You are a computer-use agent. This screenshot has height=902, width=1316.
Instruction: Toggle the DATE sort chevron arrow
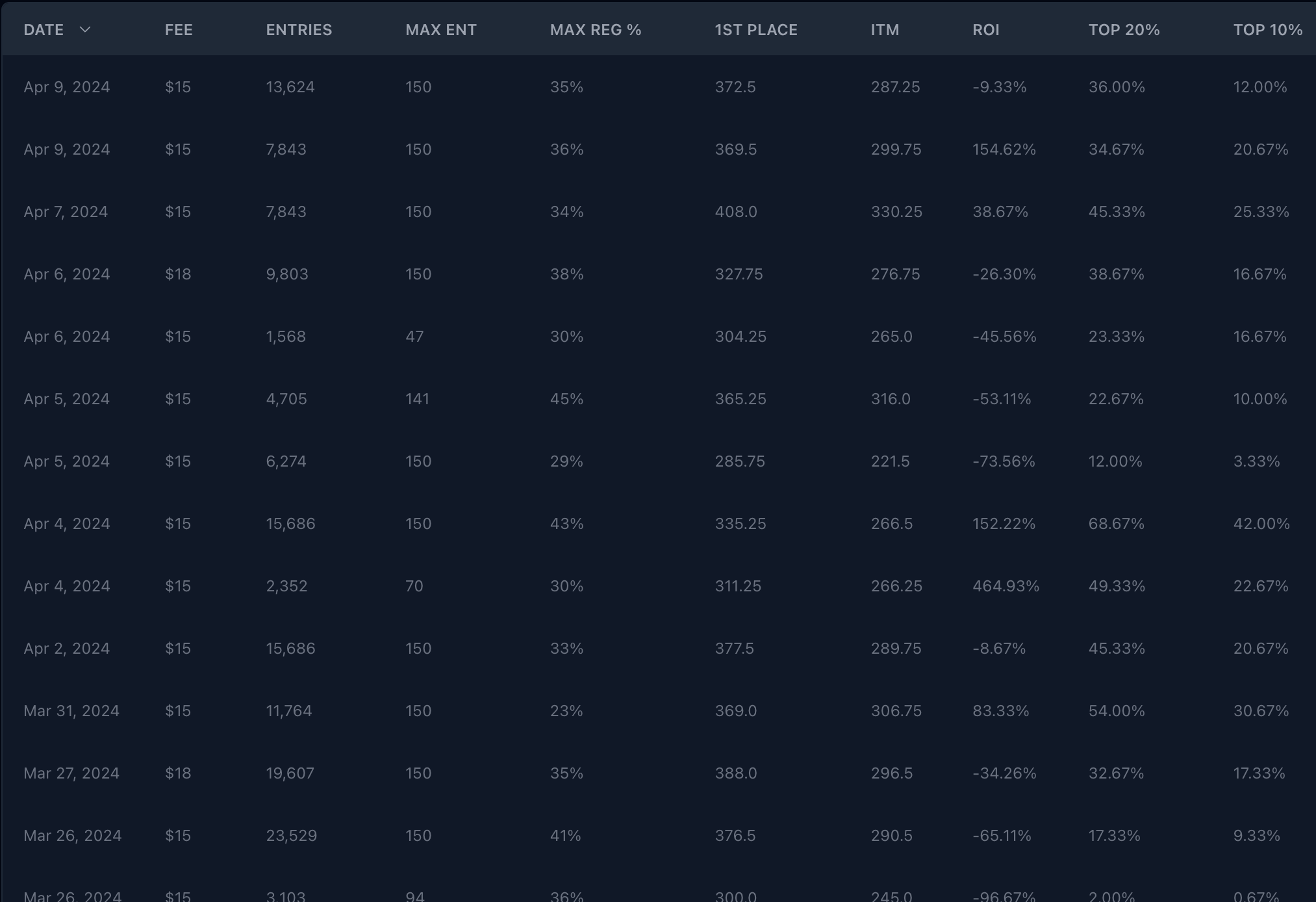[84, 30]
